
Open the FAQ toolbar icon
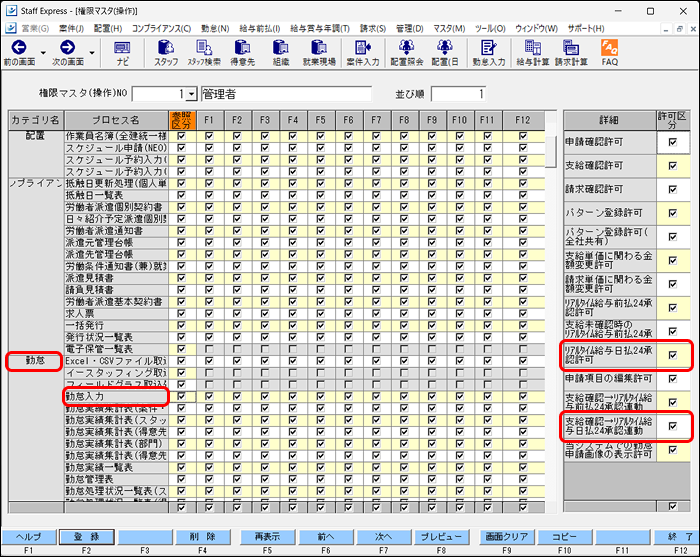609,53
